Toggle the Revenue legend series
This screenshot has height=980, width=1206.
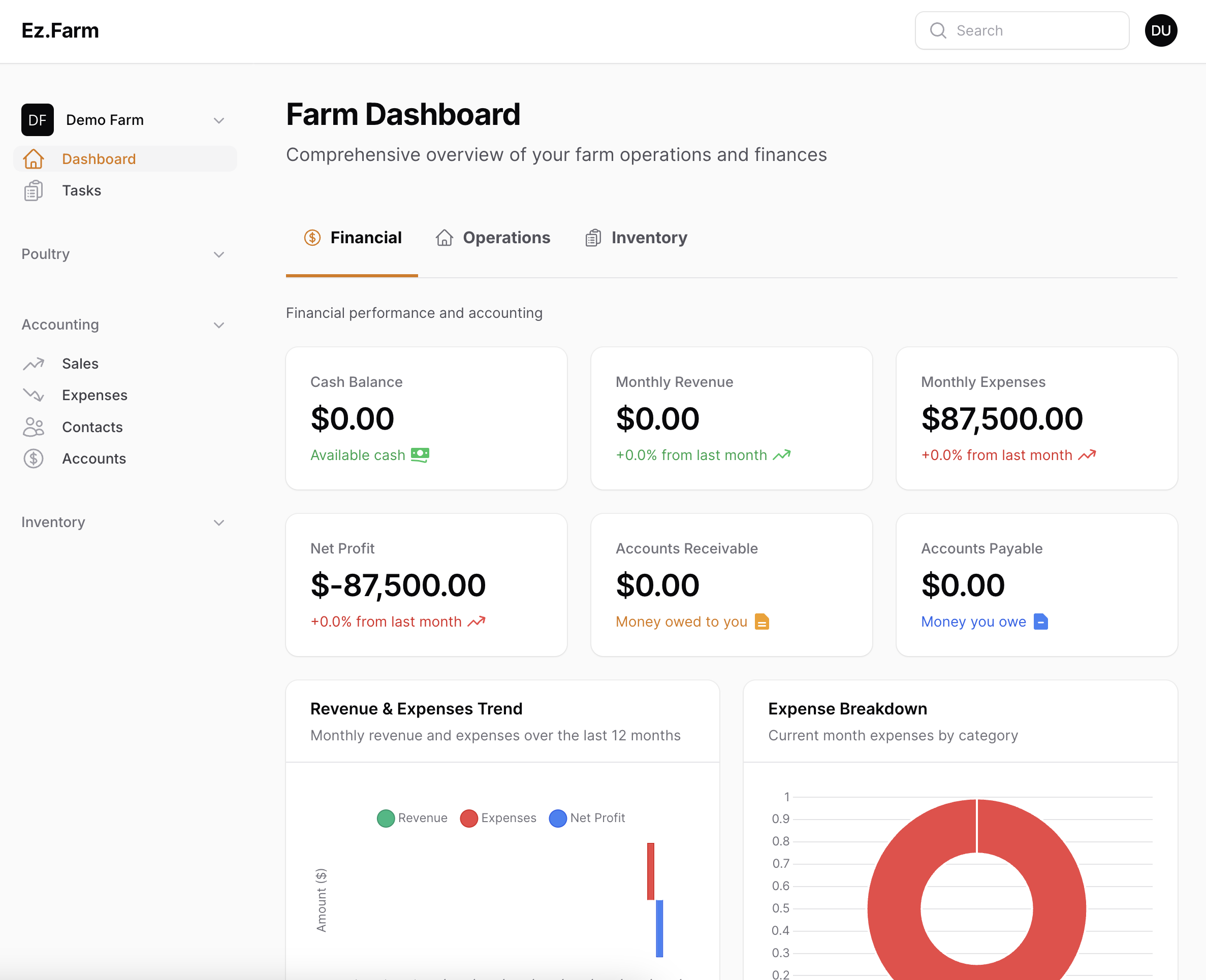pos(412,818)
